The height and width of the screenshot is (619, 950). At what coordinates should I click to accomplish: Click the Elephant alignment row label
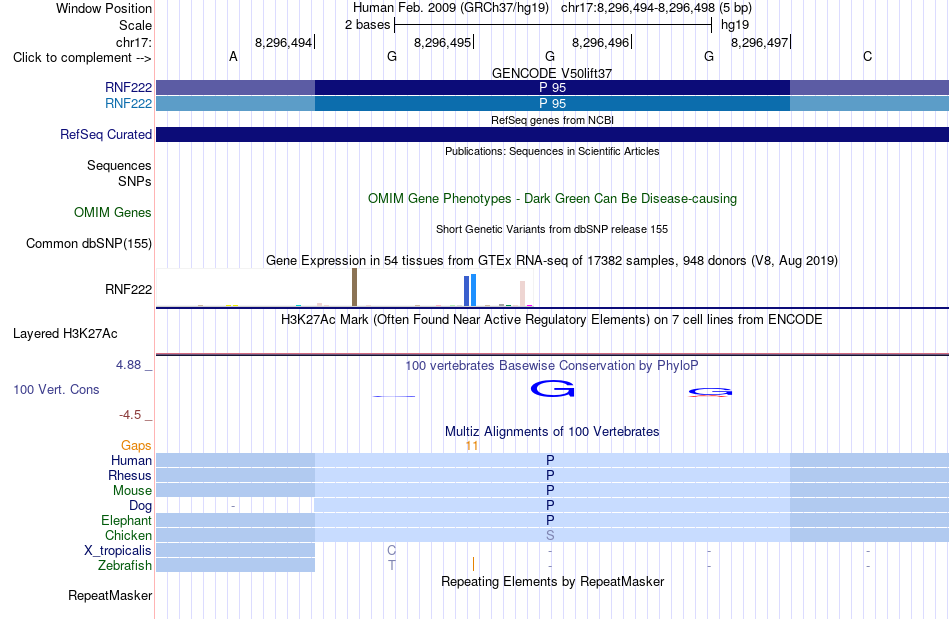tap(126, 520)
